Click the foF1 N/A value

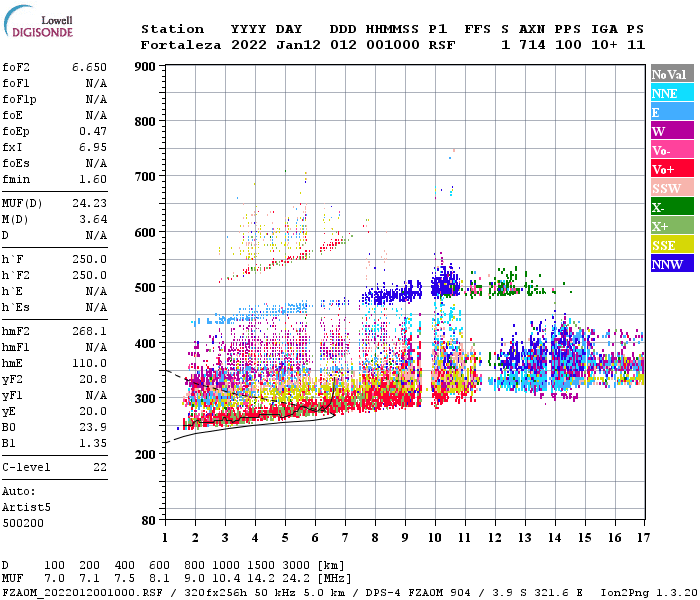point(96,83)
